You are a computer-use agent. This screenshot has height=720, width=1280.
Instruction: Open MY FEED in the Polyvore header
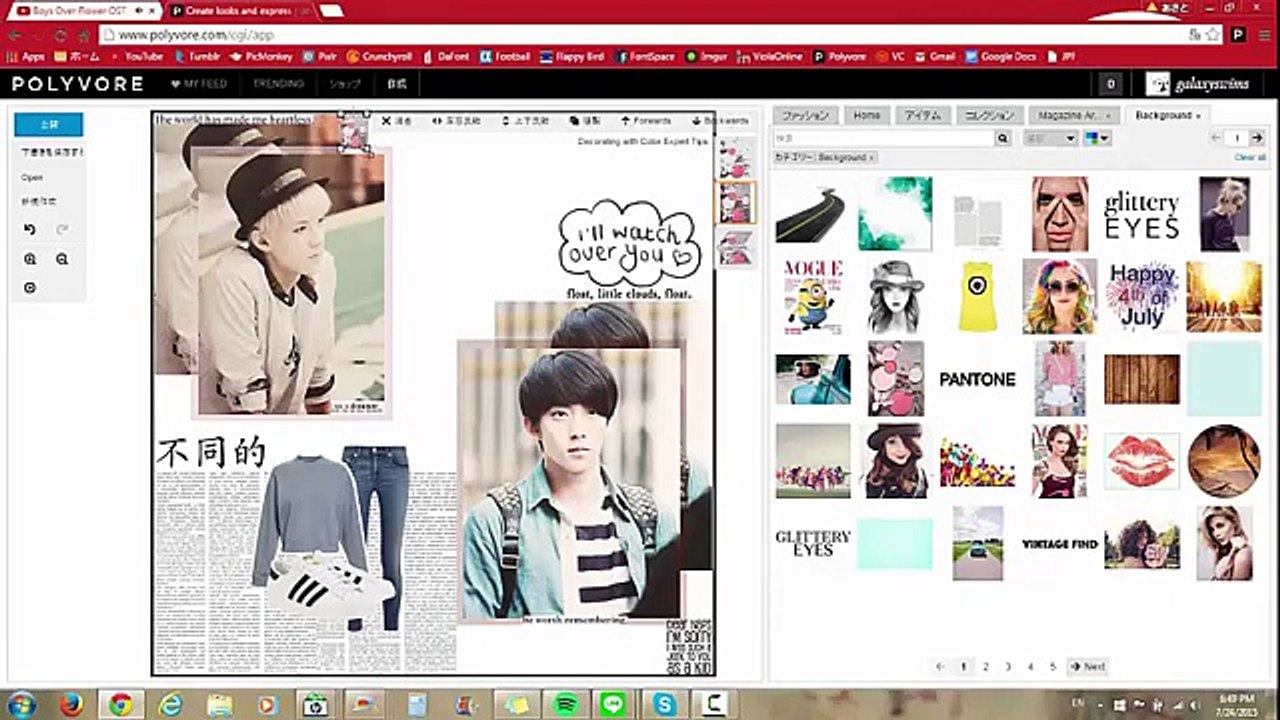[199, 84]
